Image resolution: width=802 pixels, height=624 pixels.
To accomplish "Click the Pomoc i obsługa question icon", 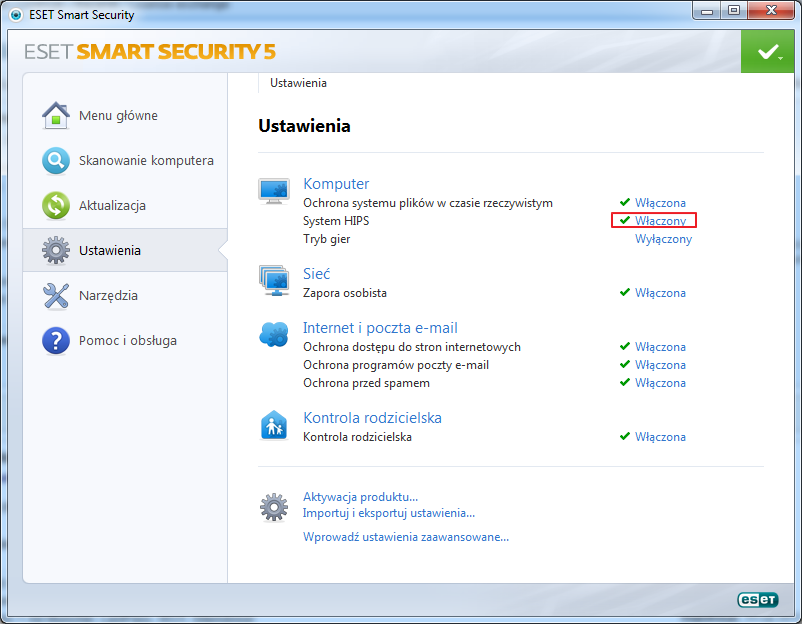I will pyautogui.click(x=56, y=341).
